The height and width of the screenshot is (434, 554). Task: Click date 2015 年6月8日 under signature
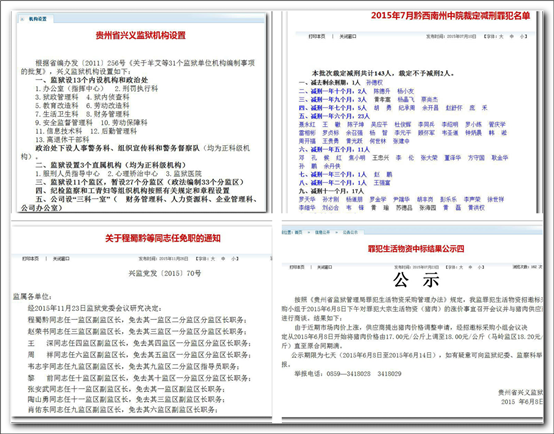click(522, 402)
